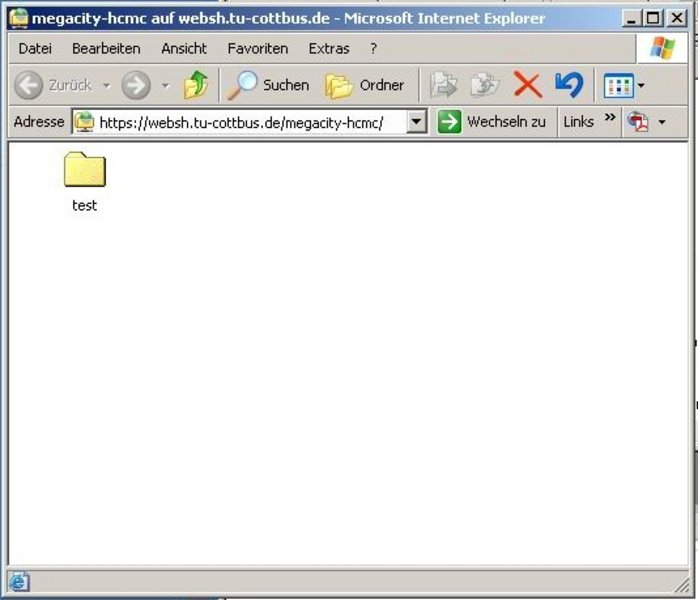The image size is (698, 600).
Task: Open the Extras menu
Action: point(329,48)
